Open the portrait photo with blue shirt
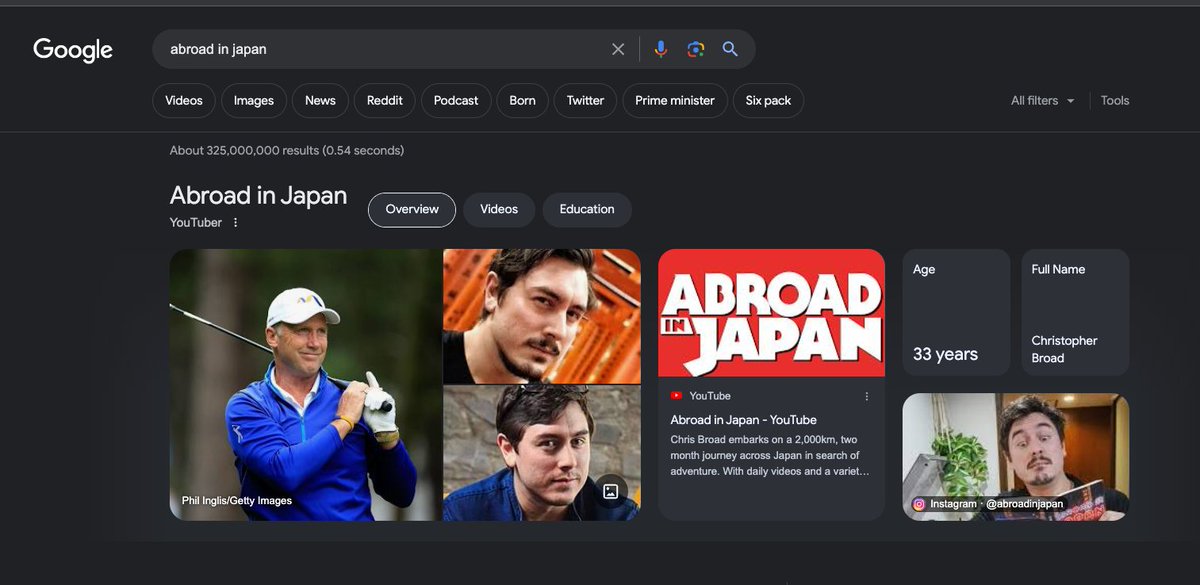This screenshot has height=585, width=1200. (541, 453)
